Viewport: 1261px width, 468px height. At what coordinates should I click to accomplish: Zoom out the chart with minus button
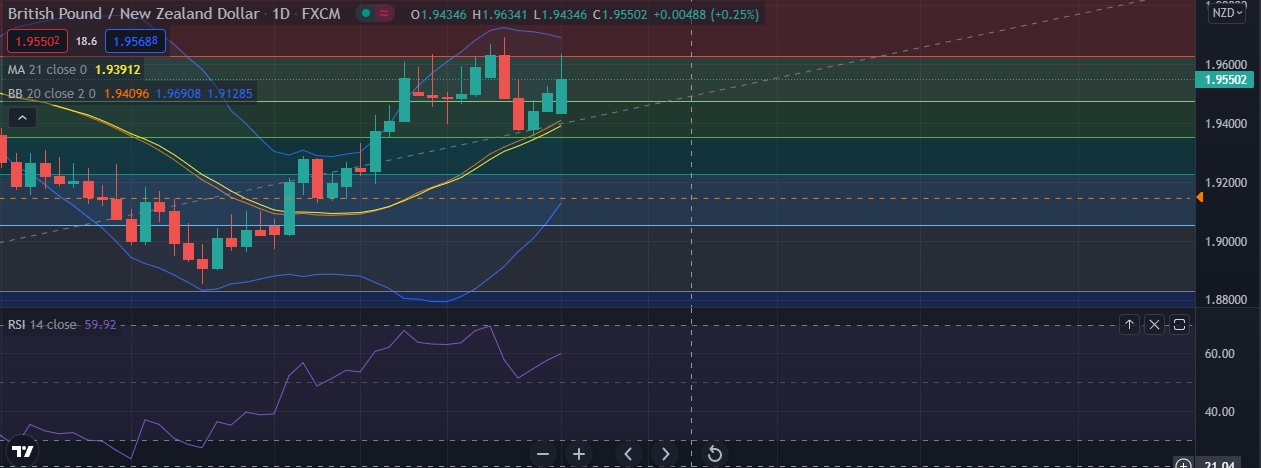[x=543, y=454]
